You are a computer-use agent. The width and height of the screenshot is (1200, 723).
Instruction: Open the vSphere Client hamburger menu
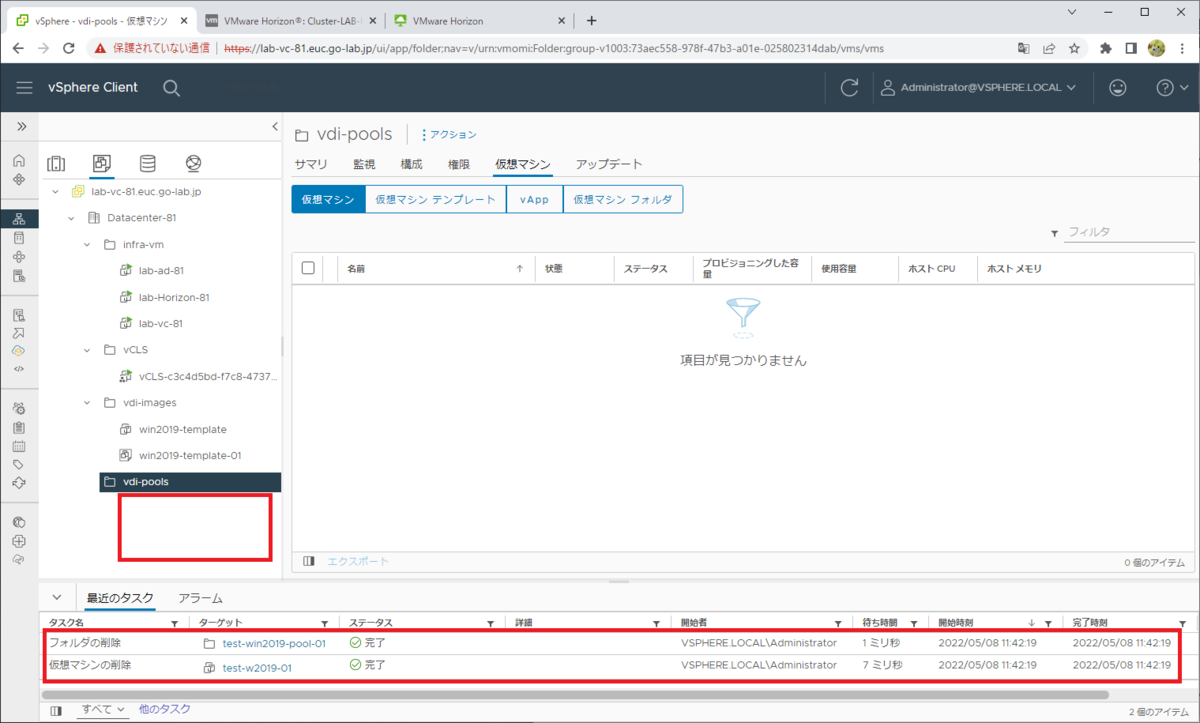[x=24, y=88]
